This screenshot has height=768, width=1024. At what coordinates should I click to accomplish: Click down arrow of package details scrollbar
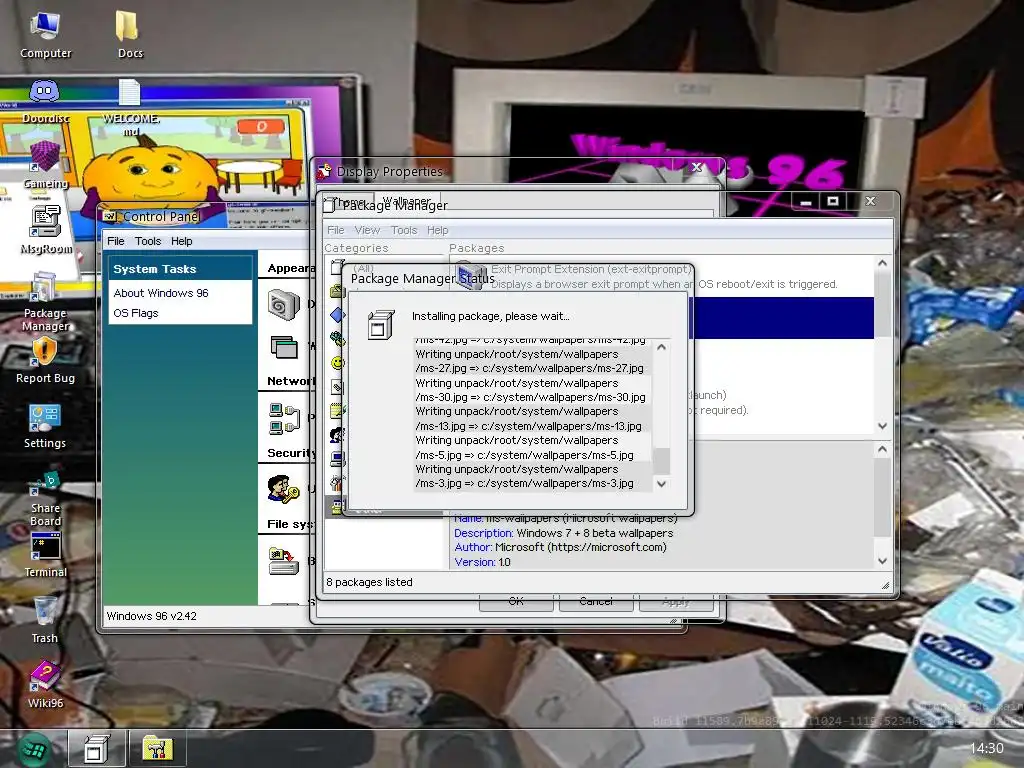click(x=882, y=561)
